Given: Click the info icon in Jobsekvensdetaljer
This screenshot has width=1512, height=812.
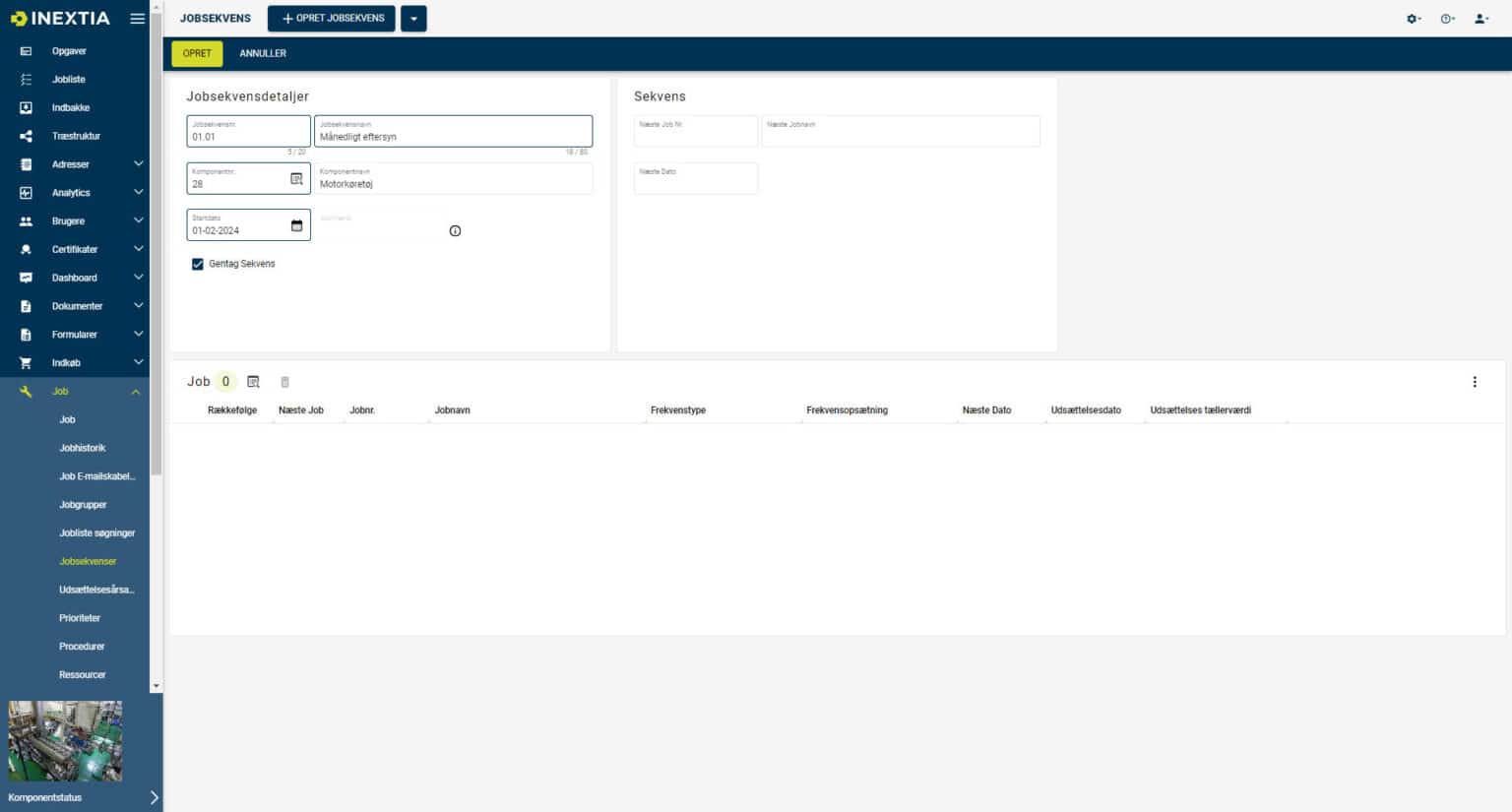Looking at the screenshot, I should [x=455, y=231].
